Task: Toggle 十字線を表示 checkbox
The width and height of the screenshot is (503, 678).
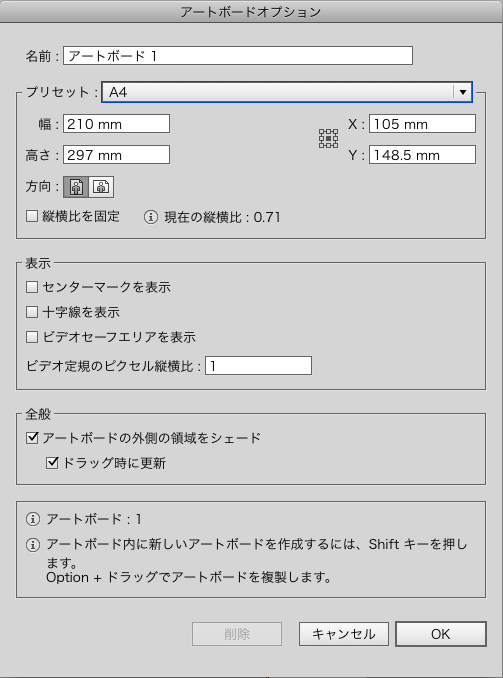Action: coord(32,312)
